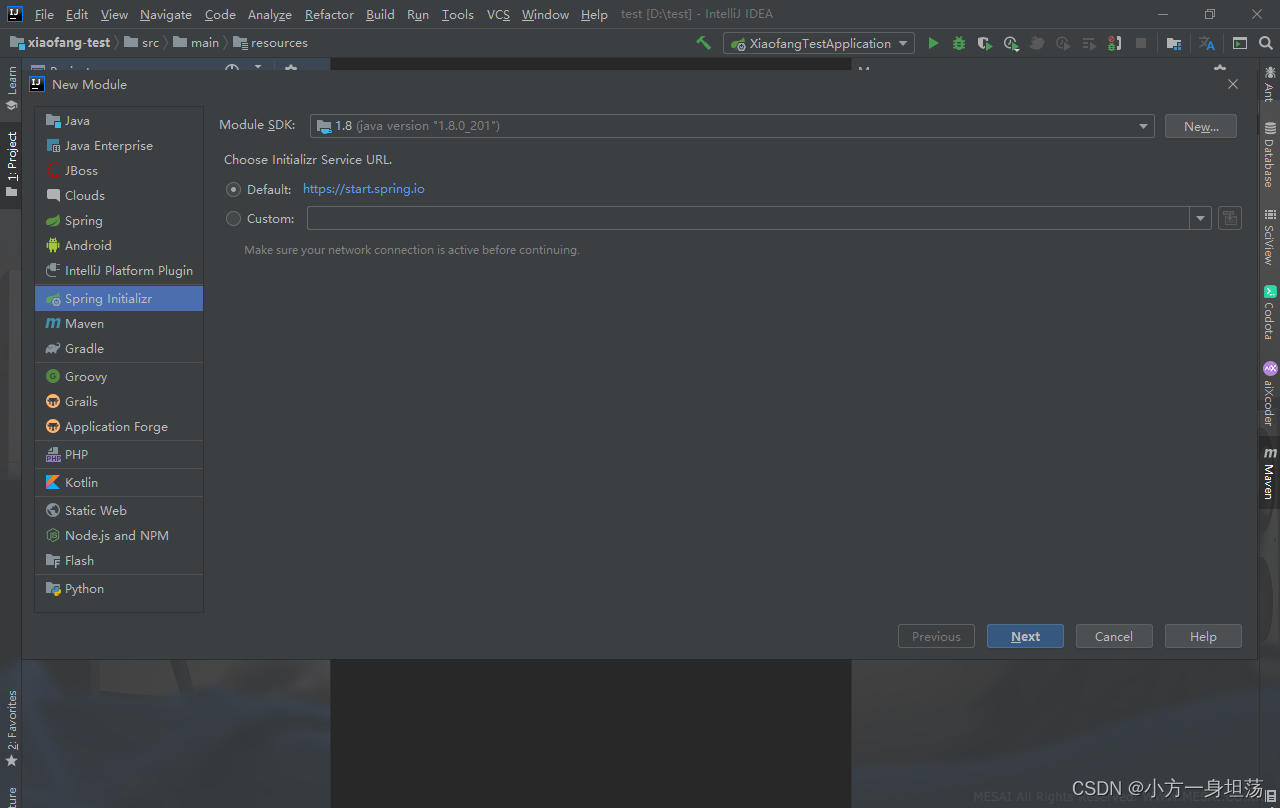Select Maven module type

[x=119, y=323]
